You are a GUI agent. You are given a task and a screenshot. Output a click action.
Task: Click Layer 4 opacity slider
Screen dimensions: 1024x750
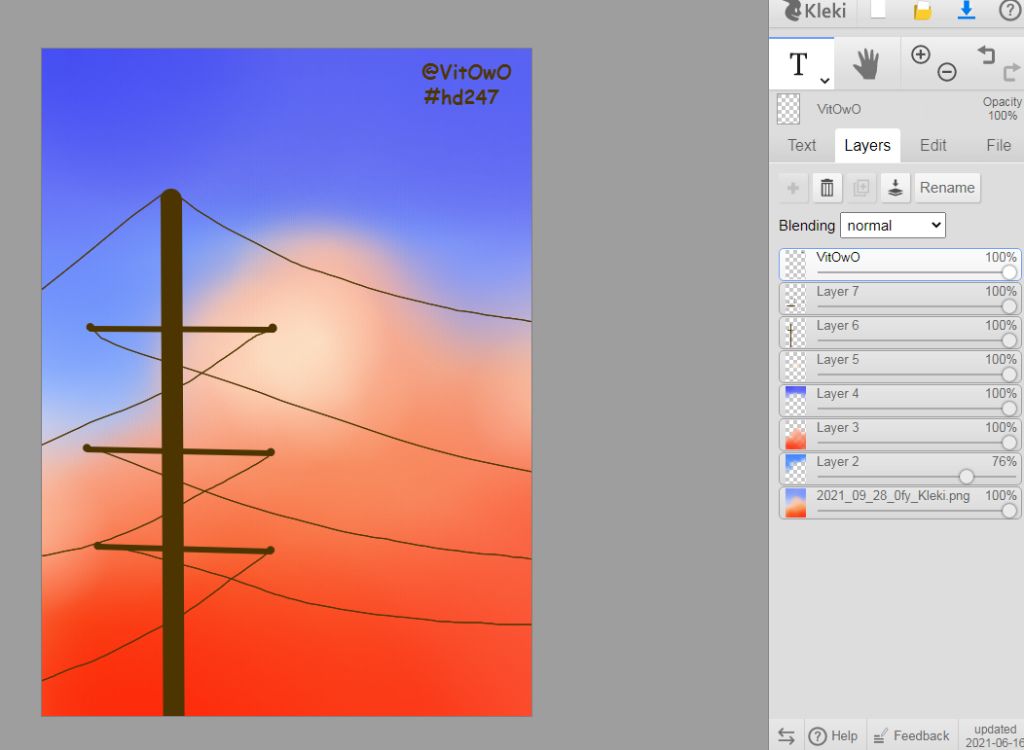point(916,408)
